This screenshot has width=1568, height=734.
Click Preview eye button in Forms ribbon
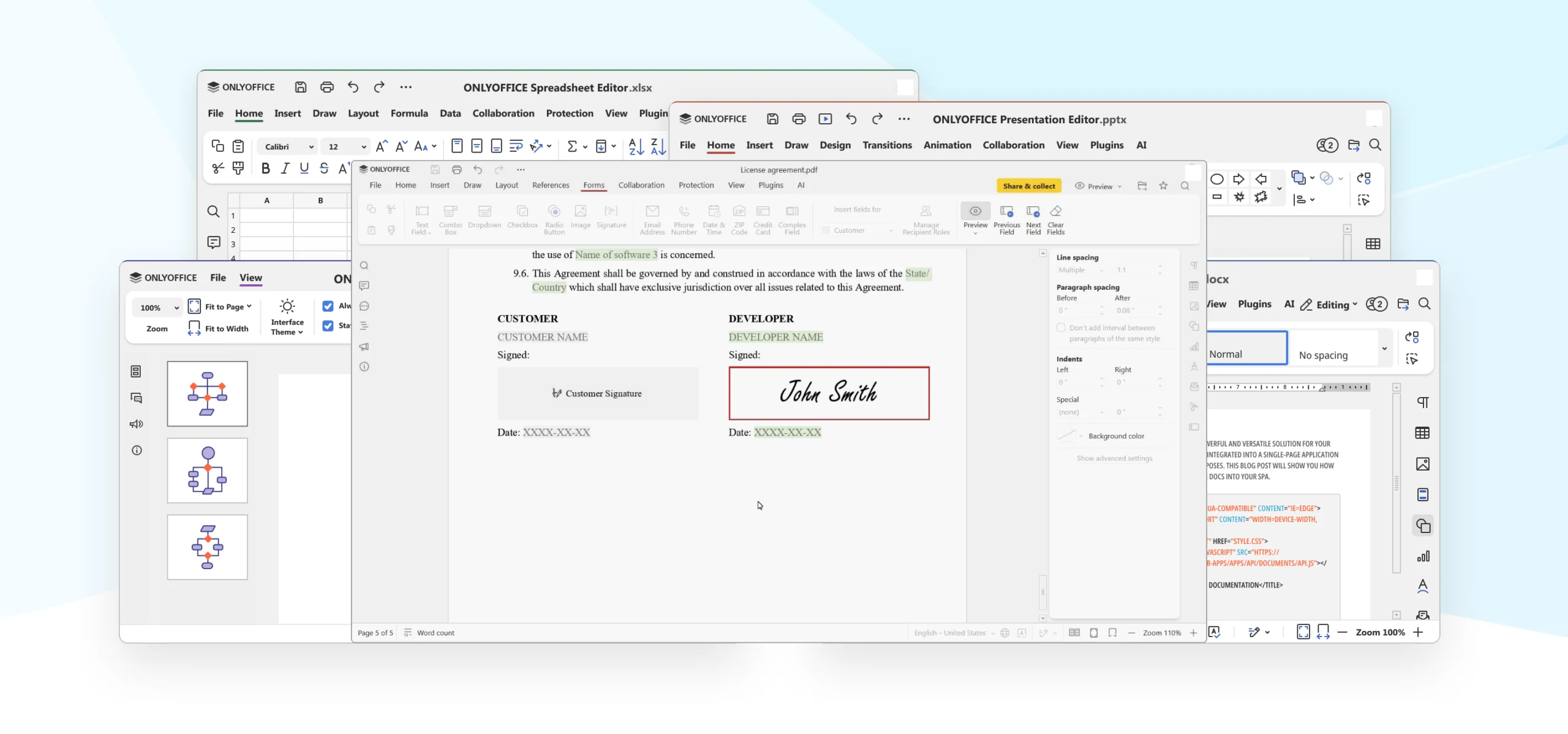point(975,211)
